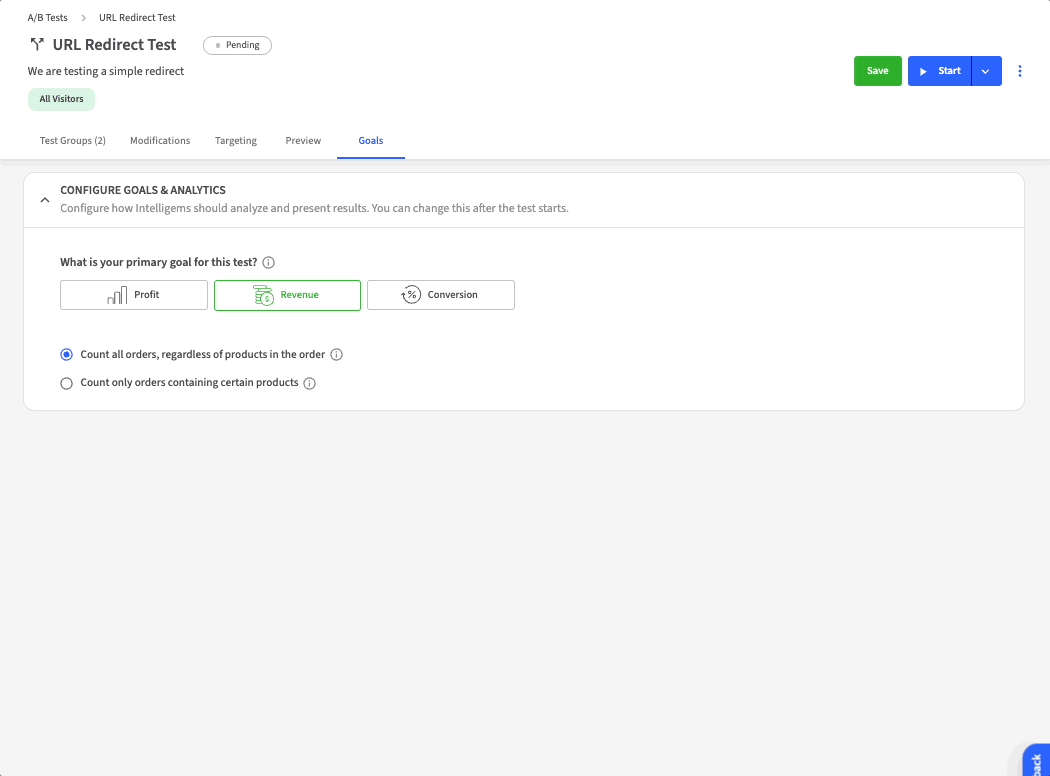Choose Revenue as the primary goal
The image size is (1050, 776).
(x=287, y=295)
